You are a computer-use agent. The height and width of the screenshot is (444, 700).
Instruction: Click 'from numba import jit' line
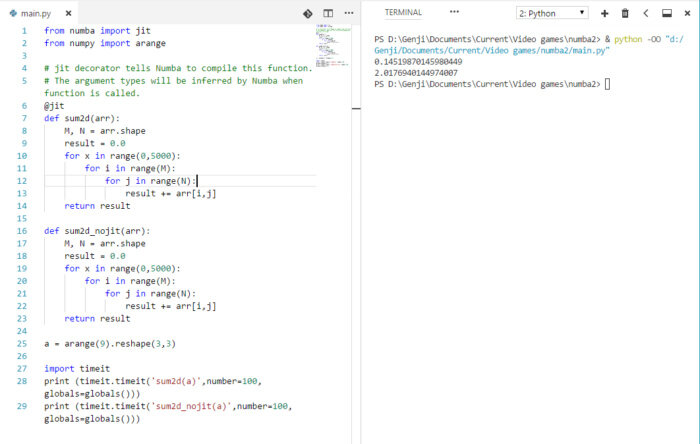pos(97,31)
